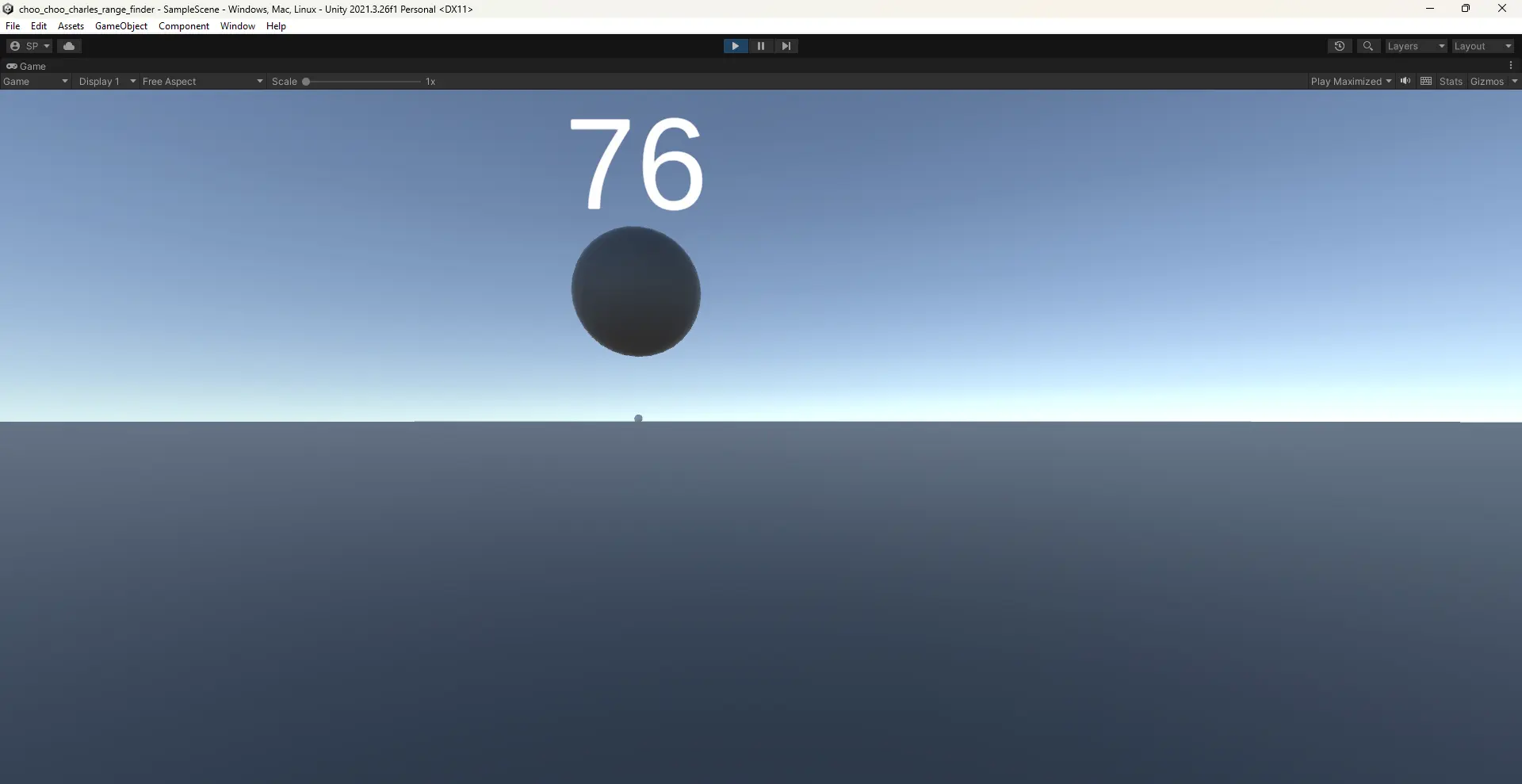Viewport: 1522px width, 784px height.
Task: Toggle the keyboard shortcuts icon
Action: [1426, 81]
